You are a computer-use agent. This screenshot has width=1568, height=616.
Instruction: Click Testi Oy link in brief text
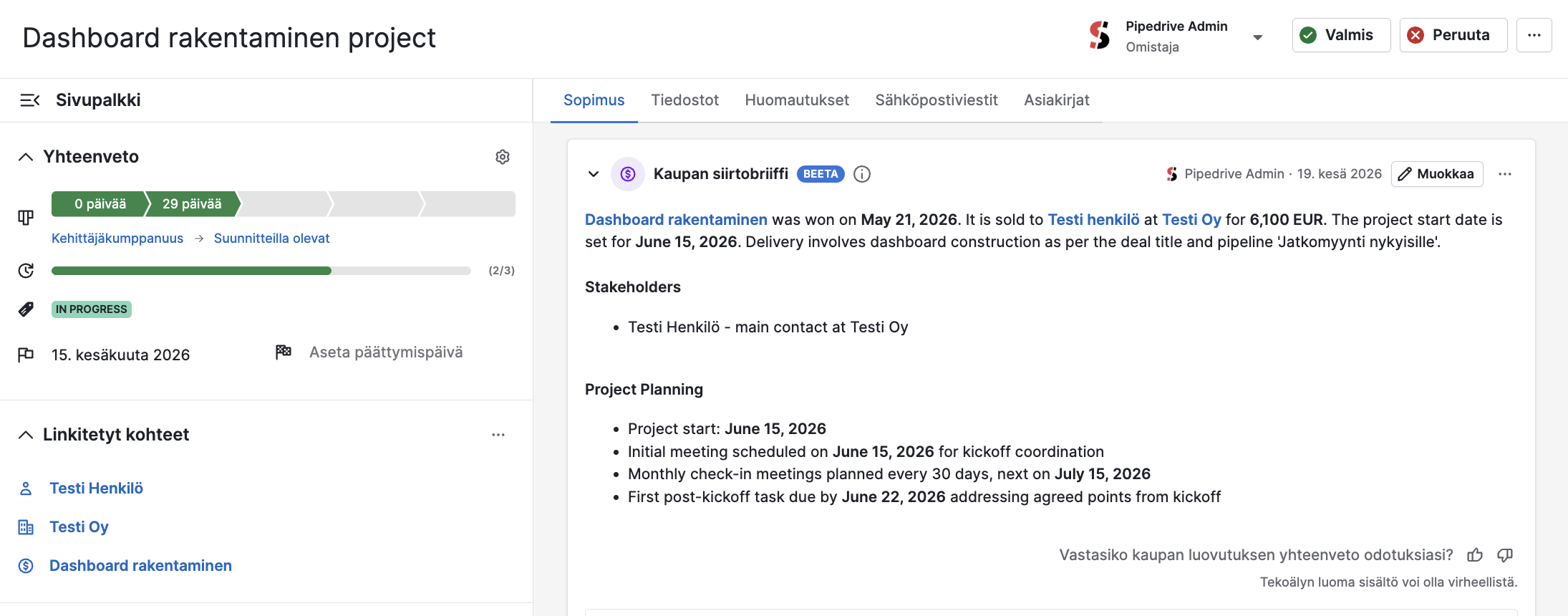(x=1191, y=220)
